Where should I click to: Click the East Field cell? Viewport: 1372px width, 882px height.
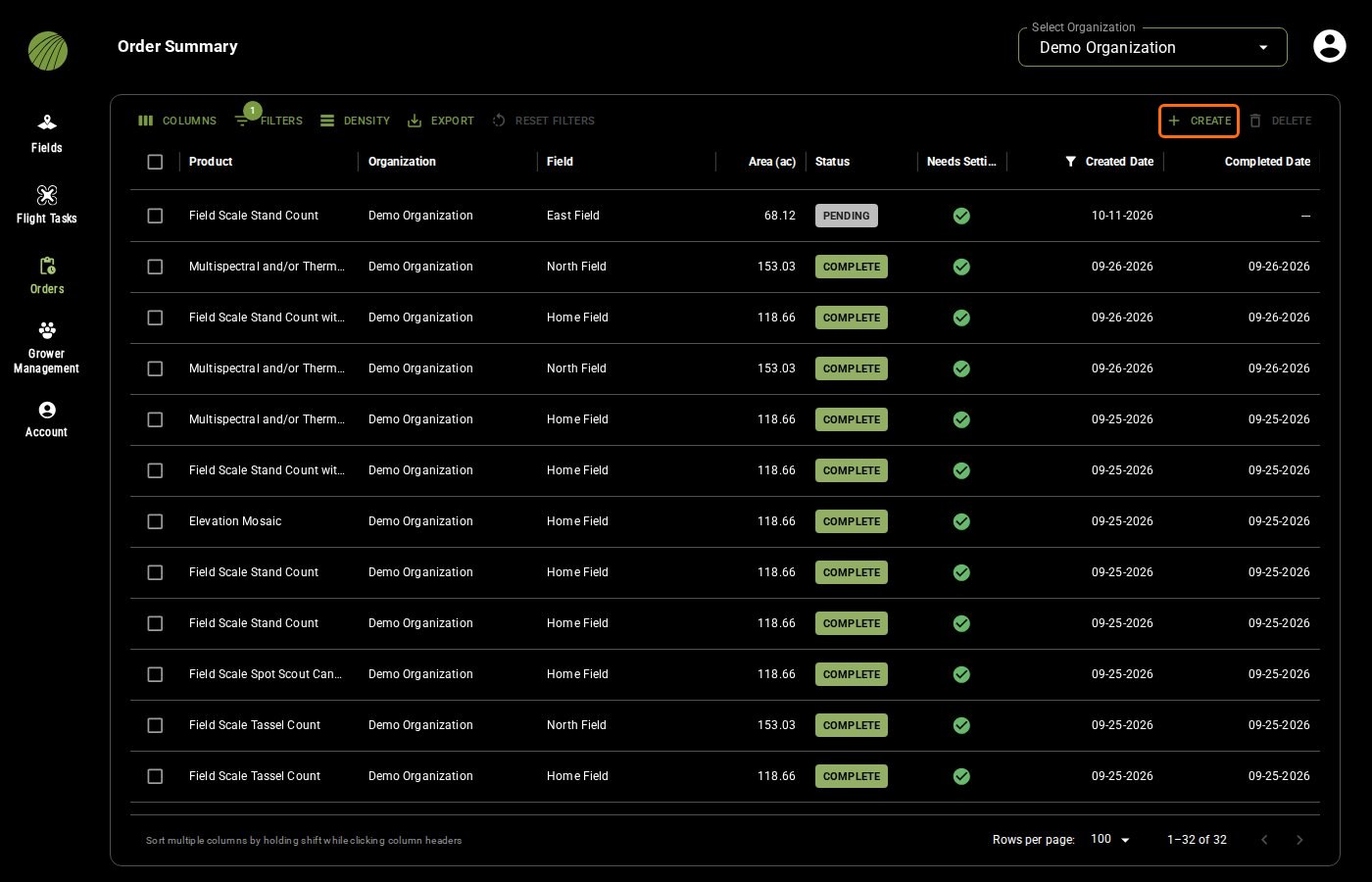573,216
